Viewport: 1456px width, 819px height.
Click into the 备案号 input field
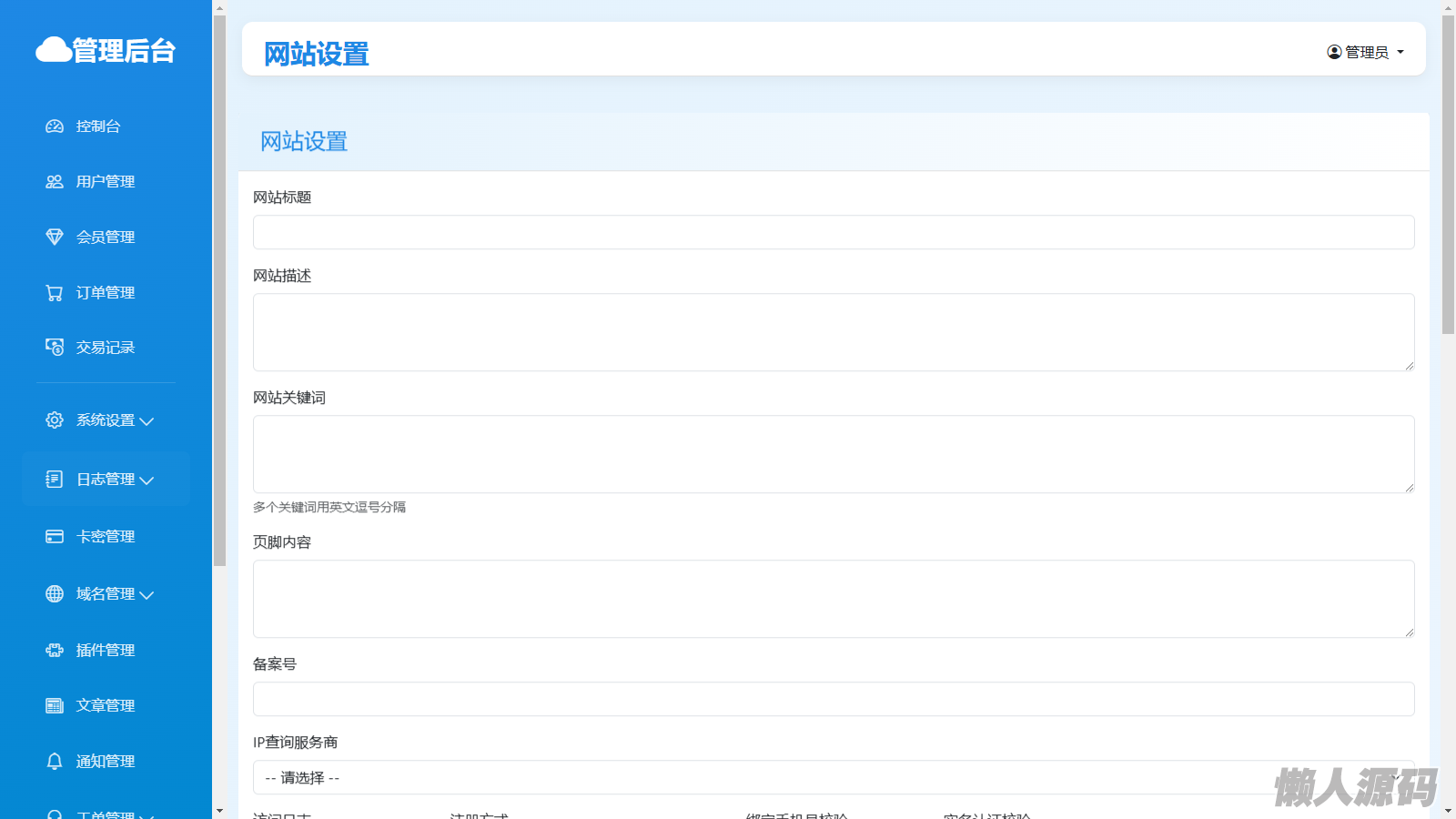coord(833,699)
